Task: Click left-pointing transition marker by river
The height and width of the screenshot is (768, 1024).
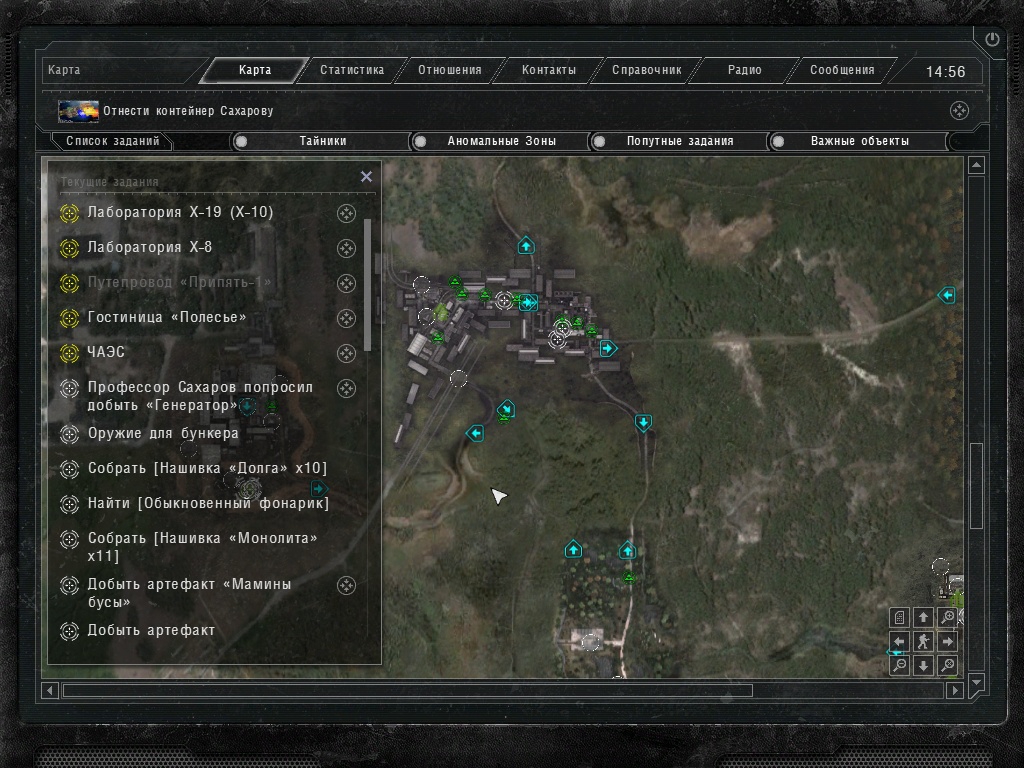Action: (475, 432)
